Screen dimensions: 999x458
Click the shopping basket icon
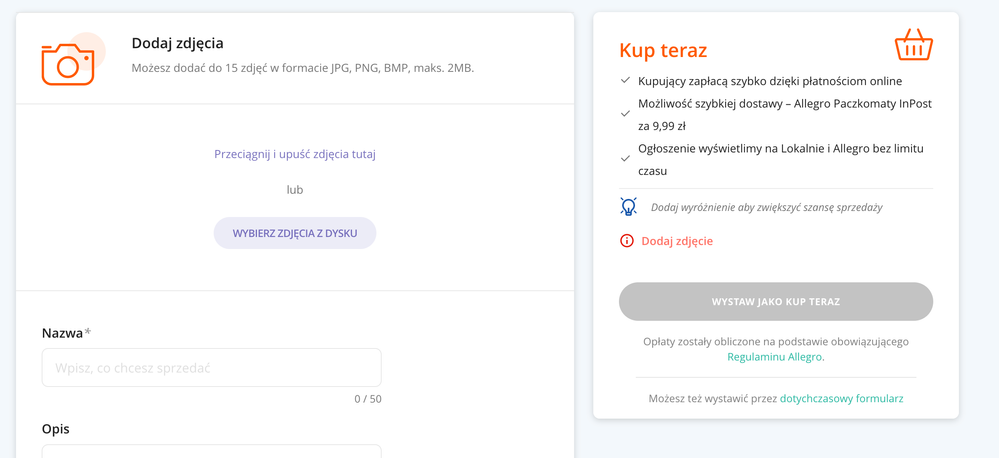(914, 46)
